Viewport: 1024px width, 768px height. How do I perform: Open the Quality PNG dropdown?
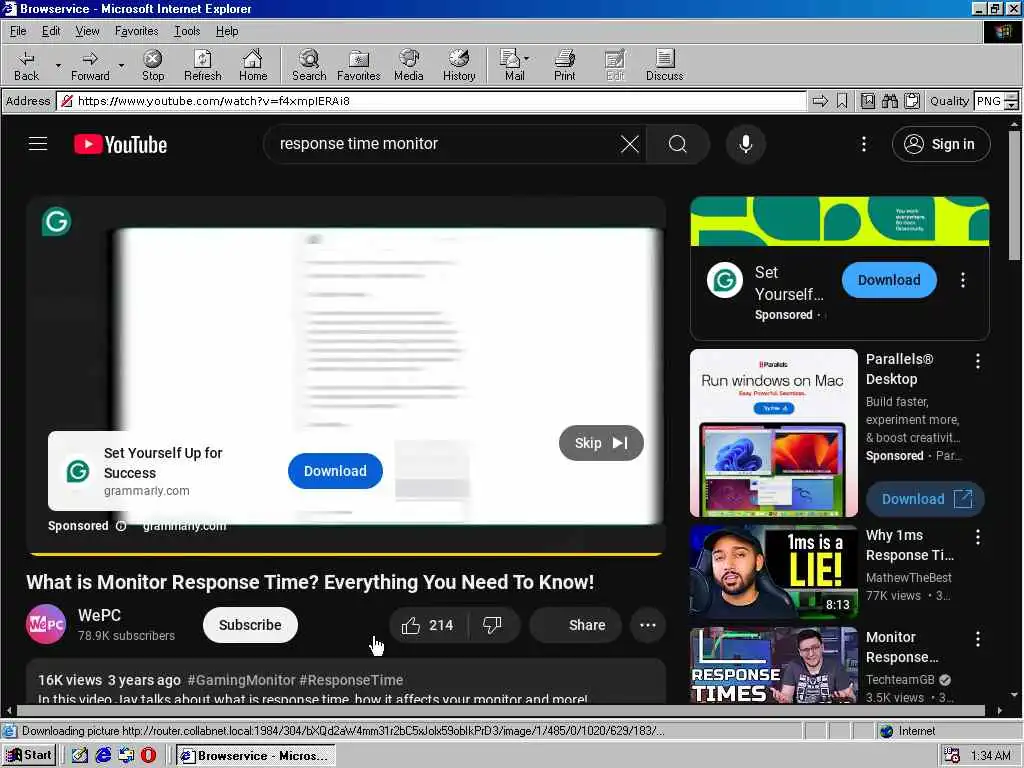[1011, 101]
